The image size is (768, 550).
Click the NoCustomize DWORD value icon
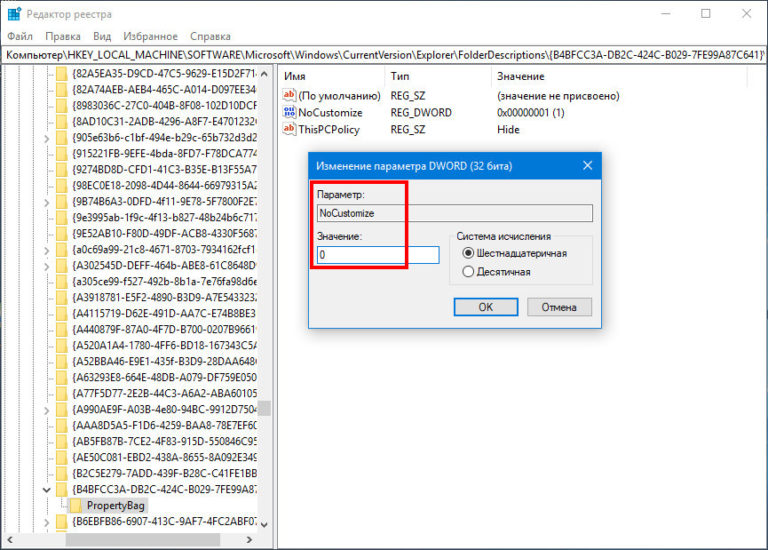point(290,112)
